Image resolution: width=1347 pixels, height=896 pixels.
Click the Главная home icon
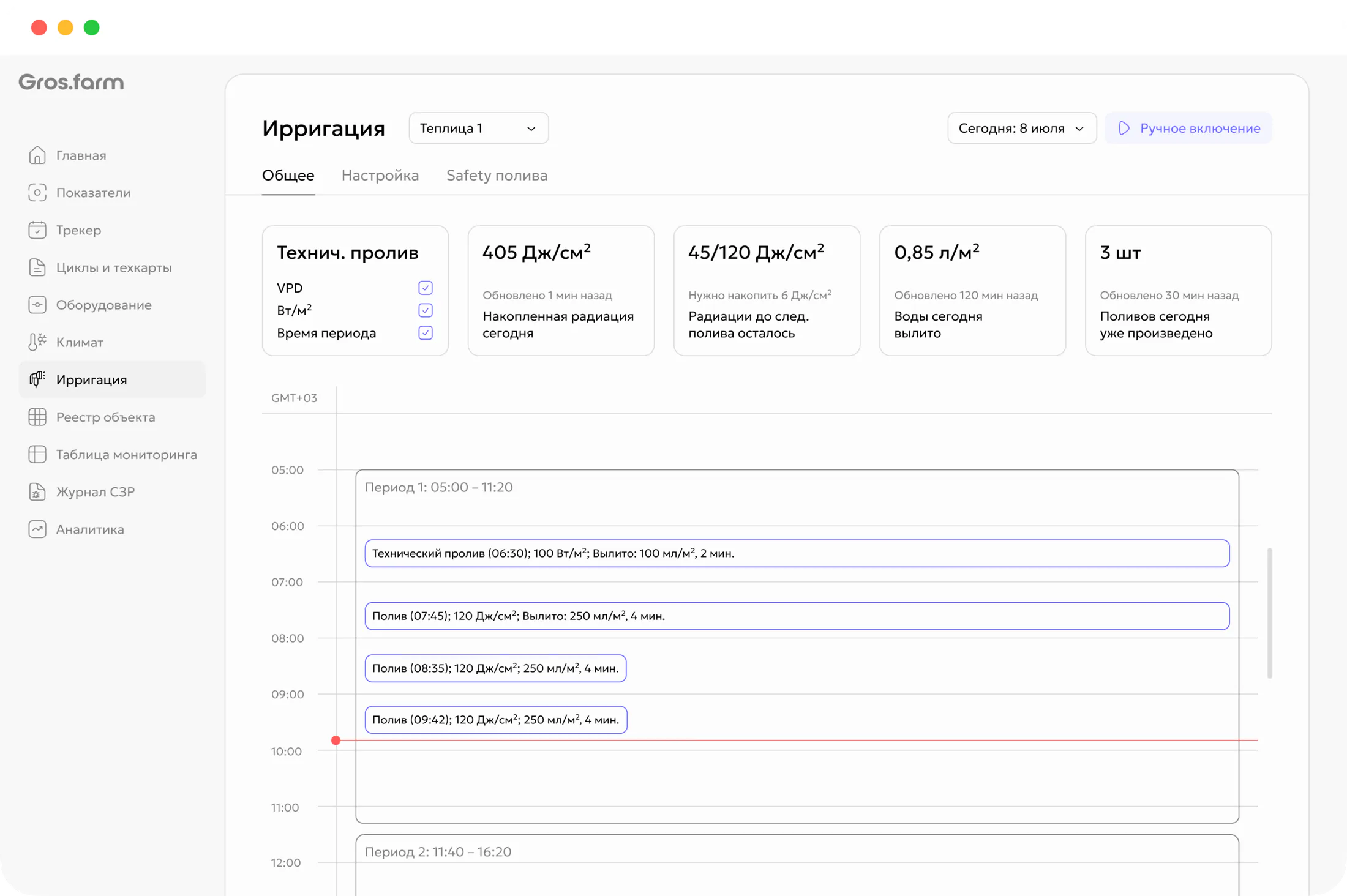[37, 155]
